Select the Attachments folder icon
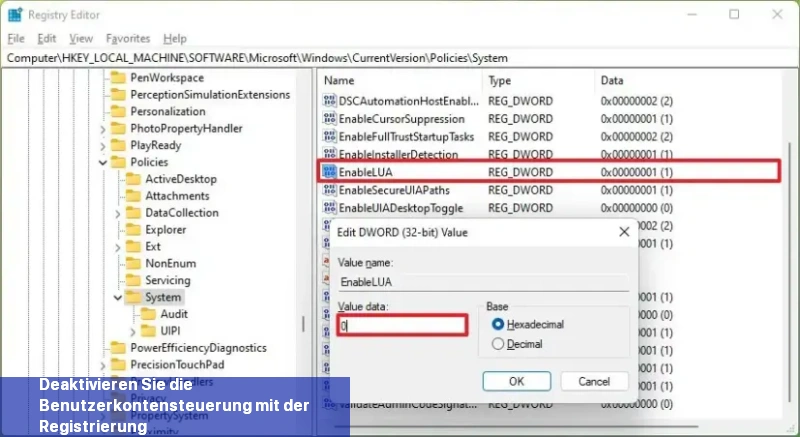Screen dimensions: 800x437 pos(133,196)
